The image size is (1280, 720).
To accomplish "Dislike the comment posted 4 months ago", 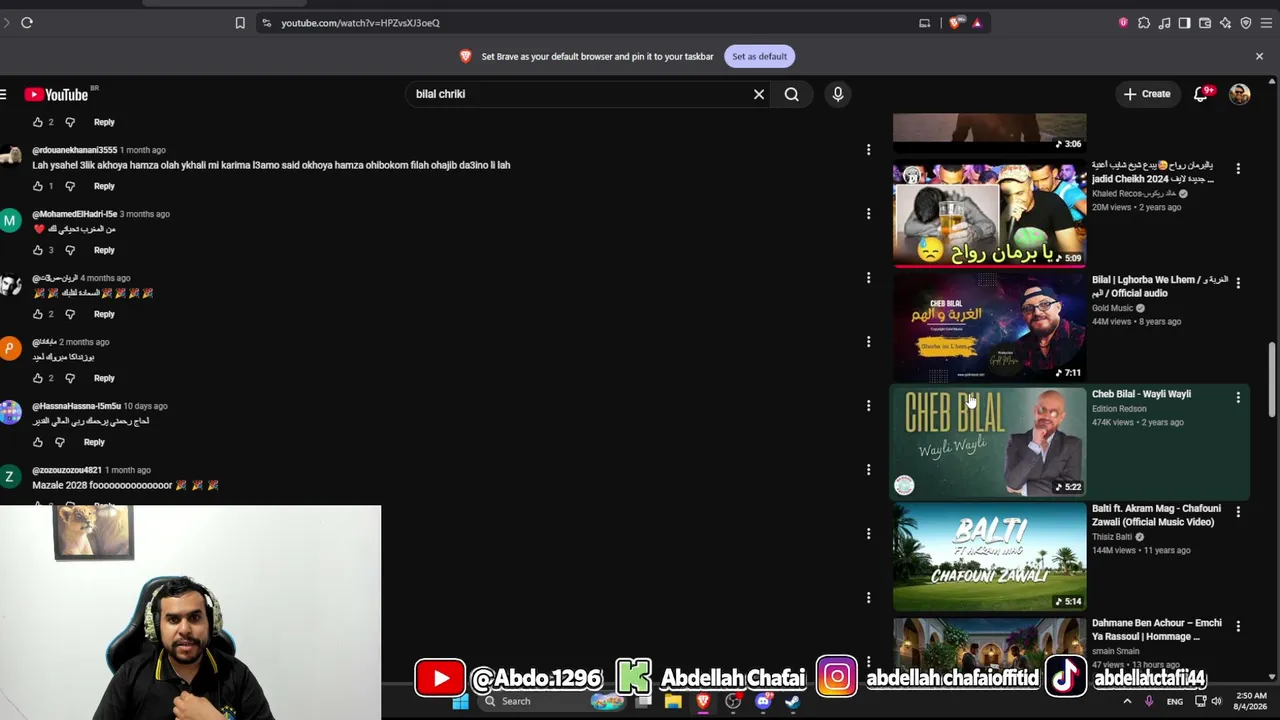I will click(70, 314).
